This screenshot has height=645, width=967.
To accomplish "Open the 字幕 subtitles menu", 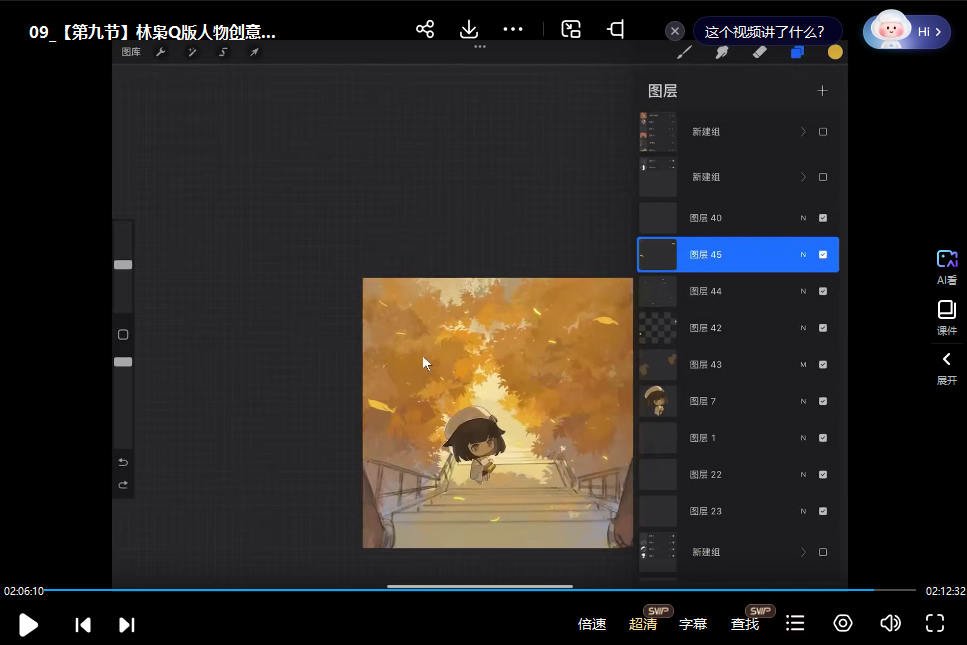I will pyautogui.click(x=693, y=624).
